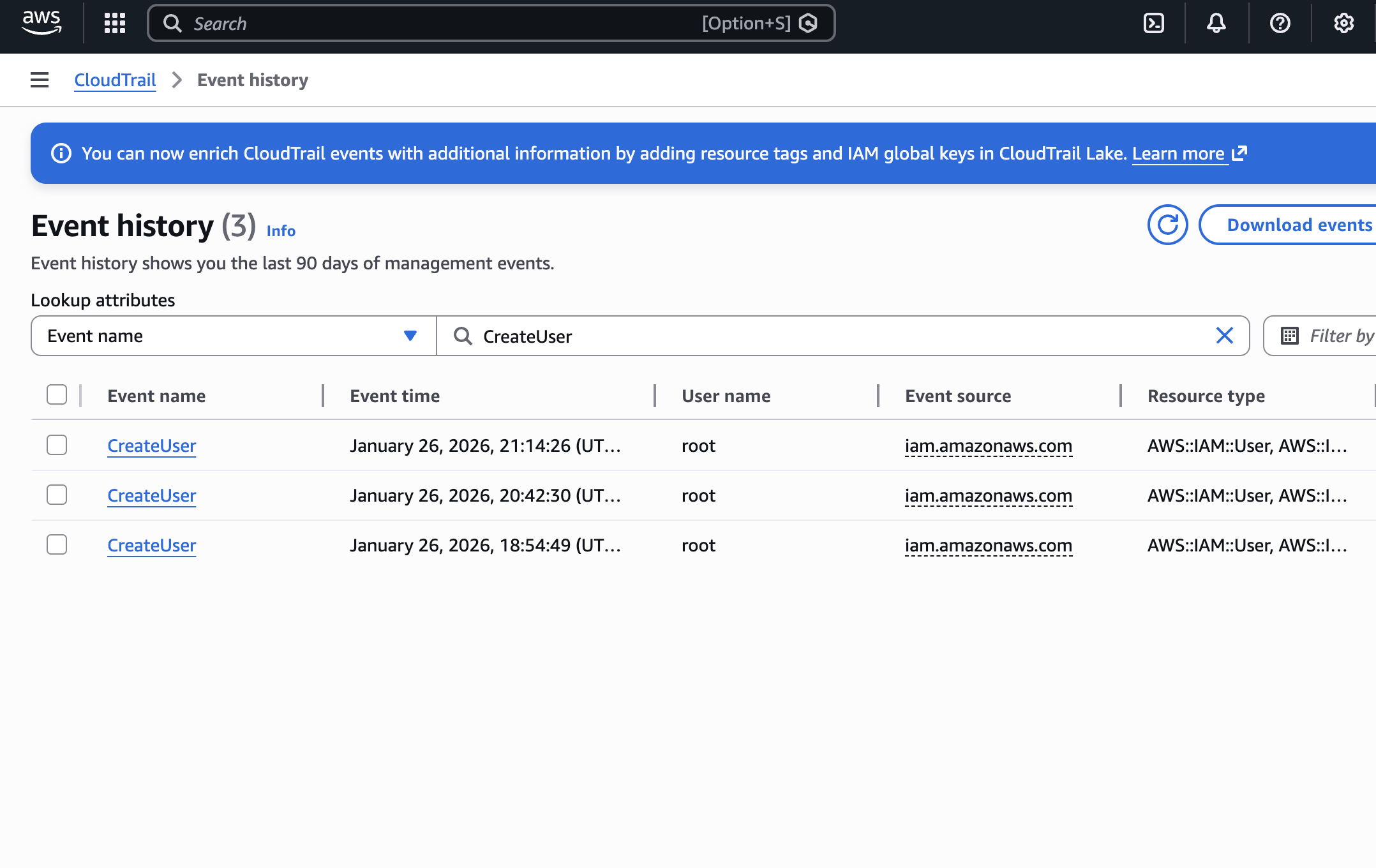This screenshot has width=1376, height=868.
Task: Click iam.amazonaws.com in the 20:42:30 row
Action: 989,495
